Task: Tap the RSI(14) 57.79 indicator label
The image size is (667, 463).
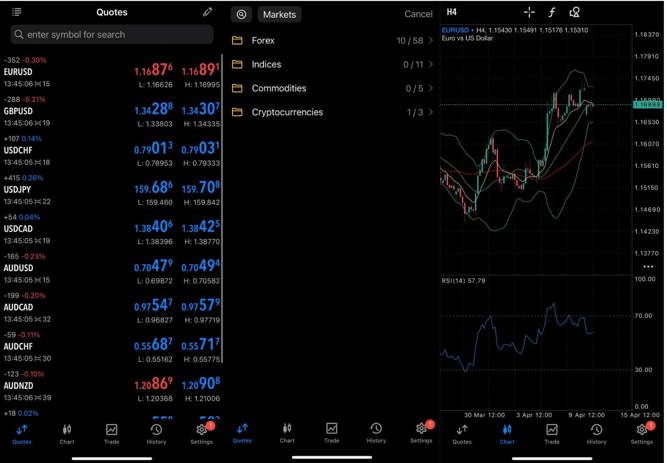Action: tap(463, 280)
